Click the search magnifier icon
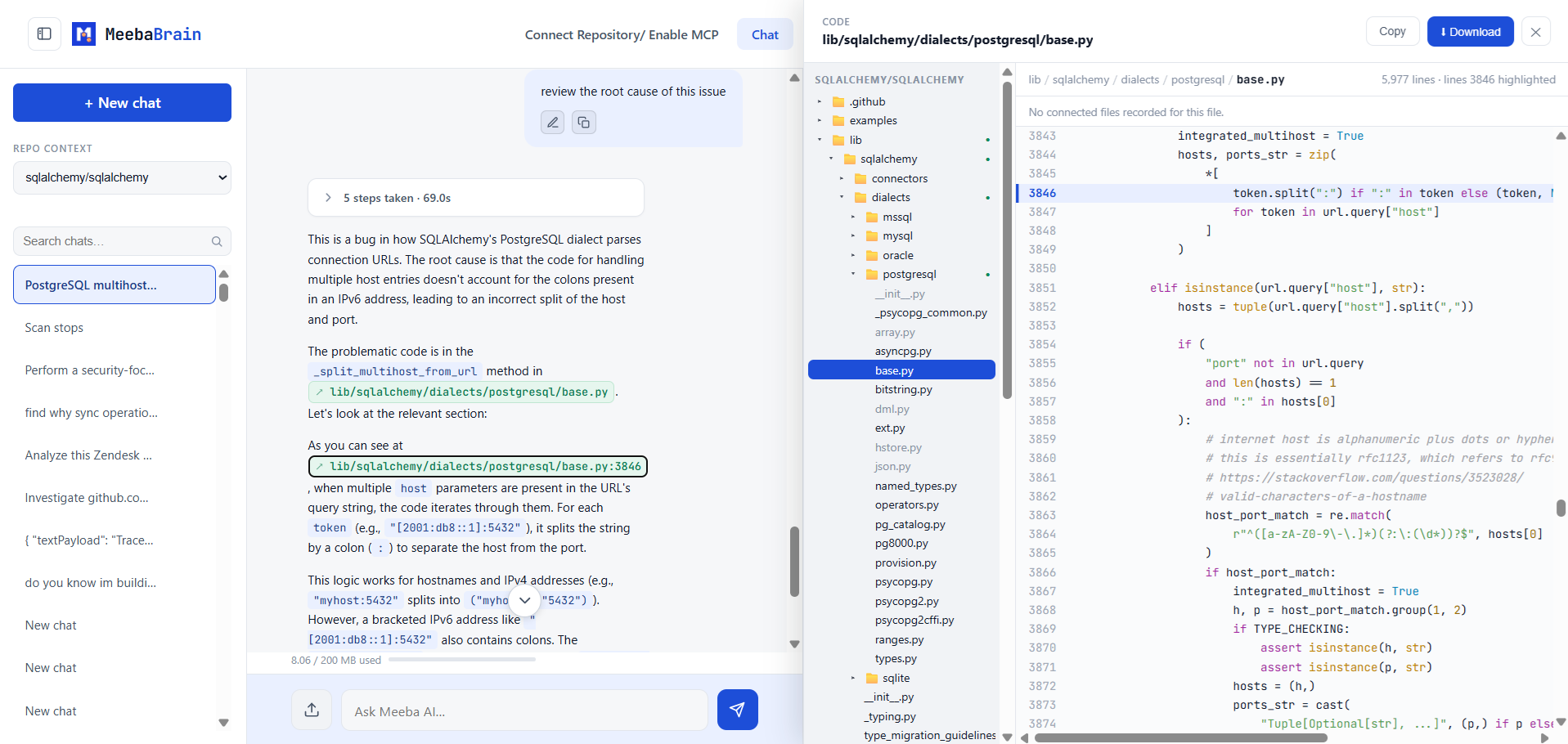This screenshot has height=744, width=1568. pyautogui.click(x=217, y=241)
